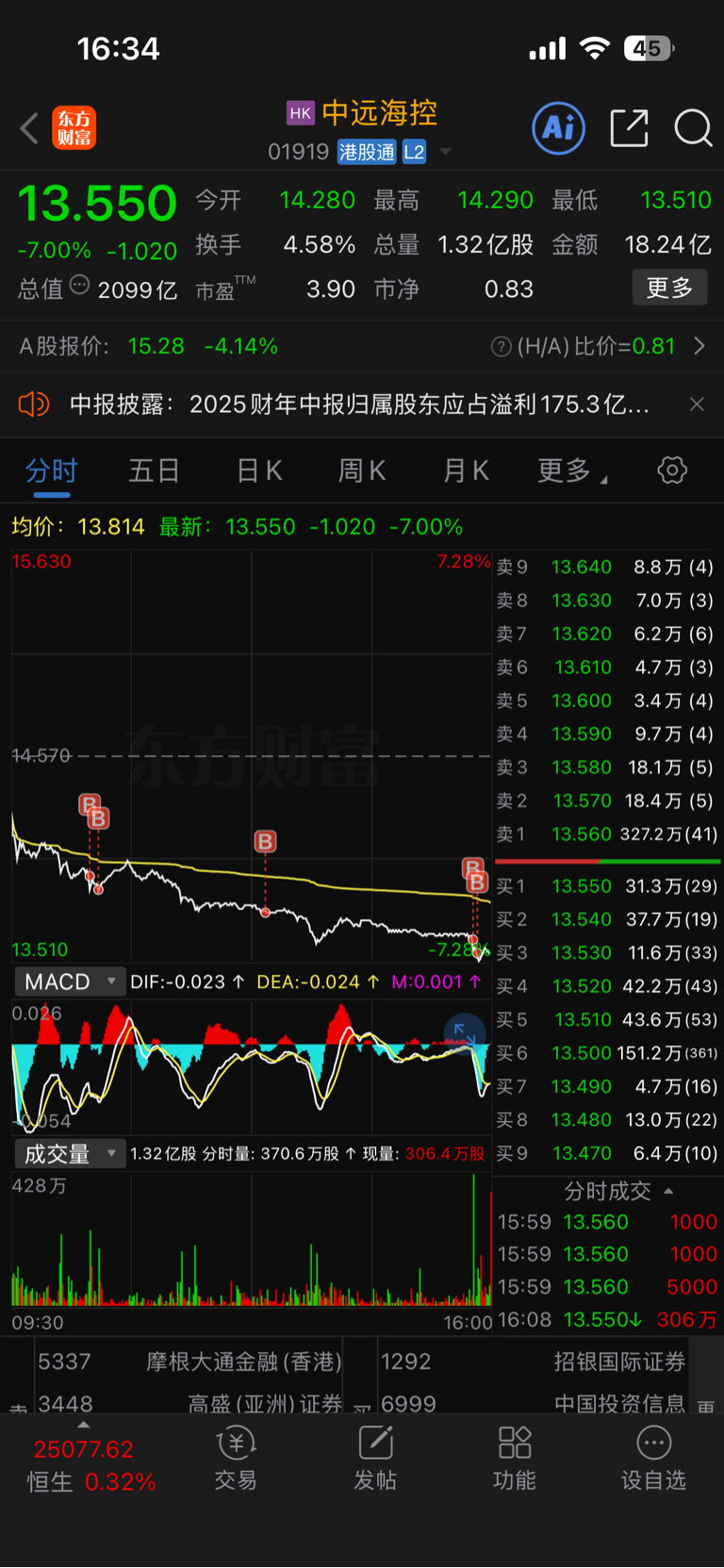Select the 分时 tab
Viewport: 724px width, 1568px height.
point(52,470)
